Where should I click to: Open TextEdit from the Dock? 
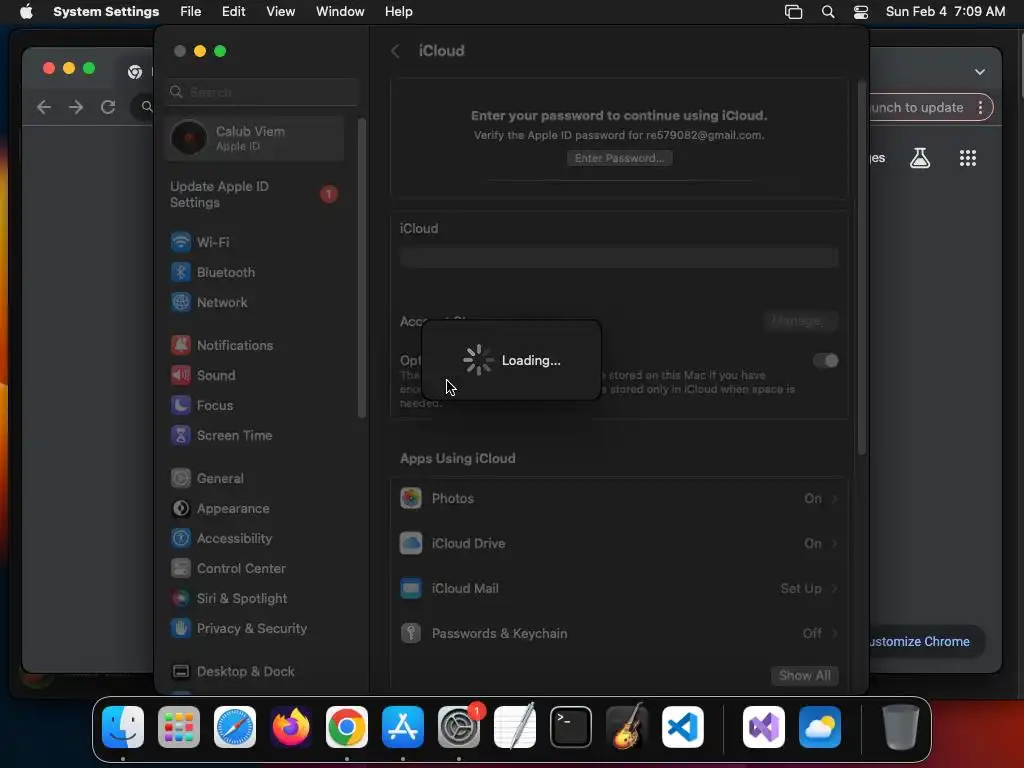pos(515,727)
